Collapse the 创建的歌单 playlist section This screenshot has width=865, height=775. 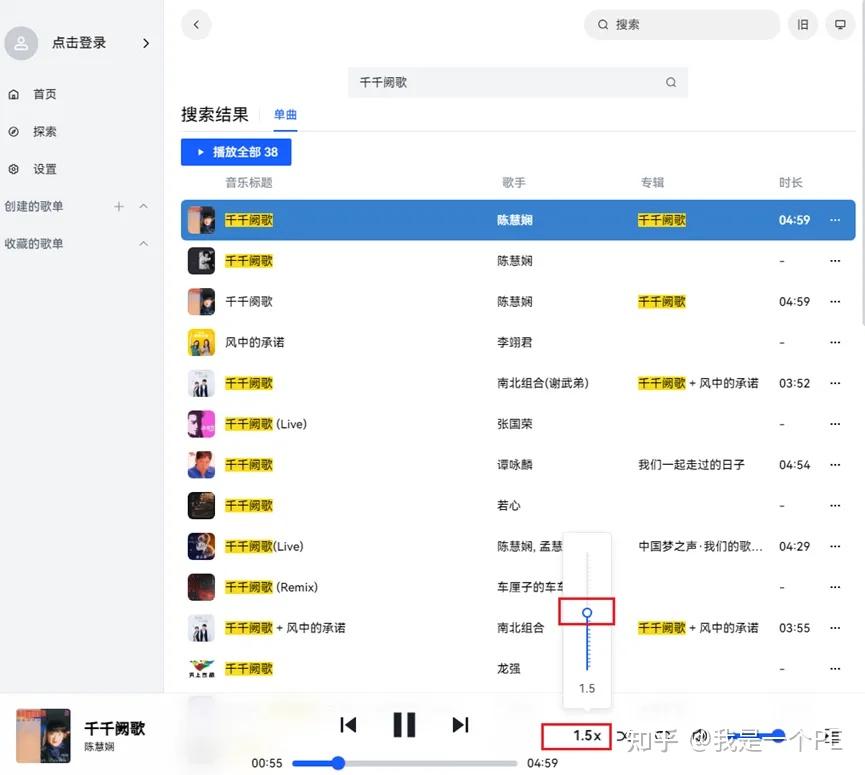[143, 206]
